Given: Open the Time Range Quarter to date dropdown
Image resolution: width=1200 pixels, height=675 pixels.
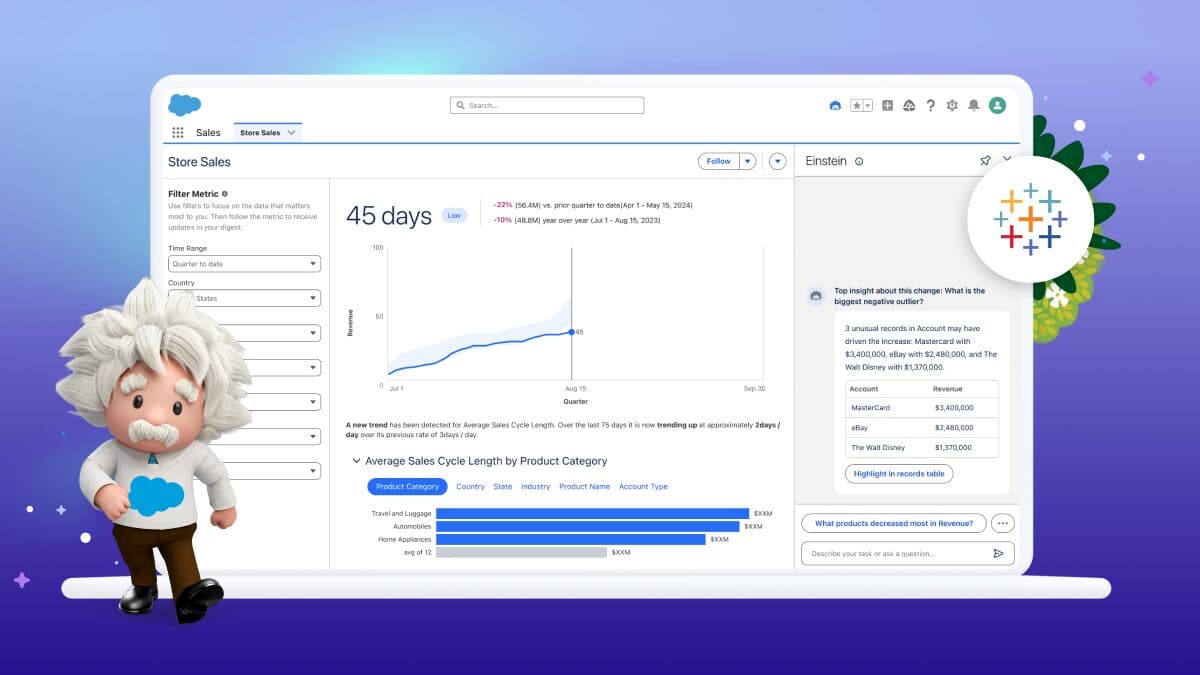Looking at the screenshot, I should (x=244, y=264).
